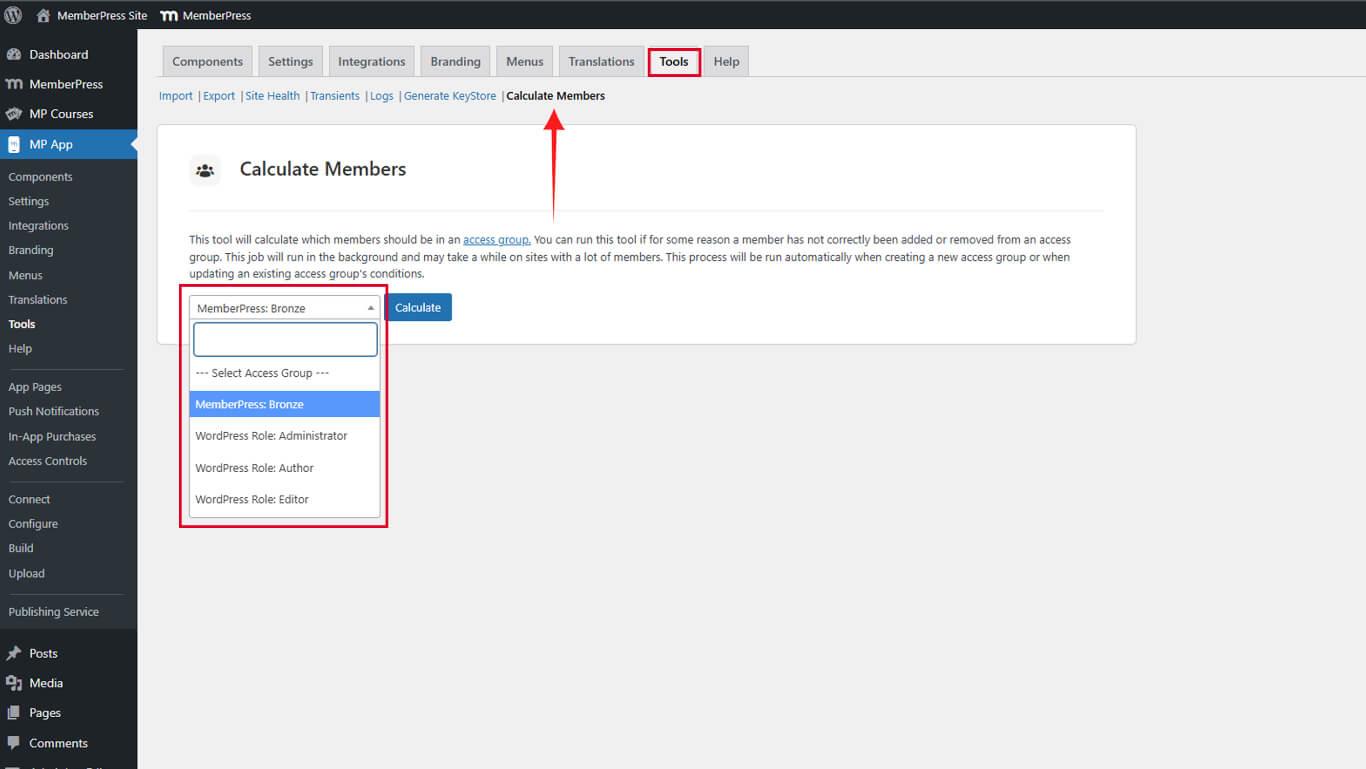Open the Media library icon
1366x769 pixels.
tap(14, 683)
